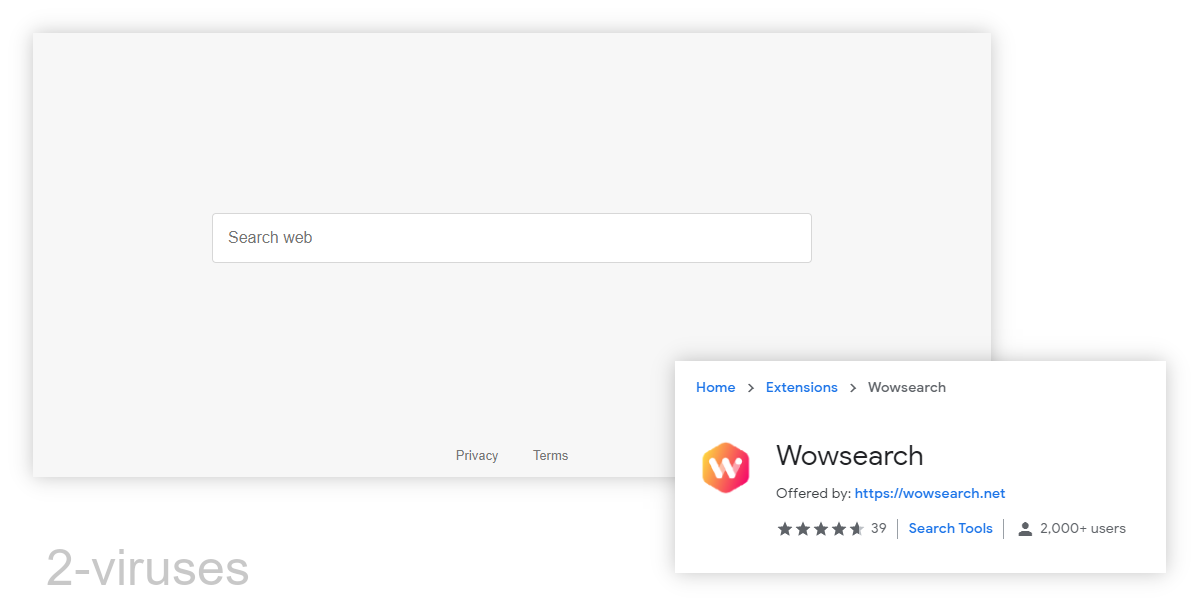Select the first rating star
This screenshot has width=1200, height=609.
pos(784,528)
